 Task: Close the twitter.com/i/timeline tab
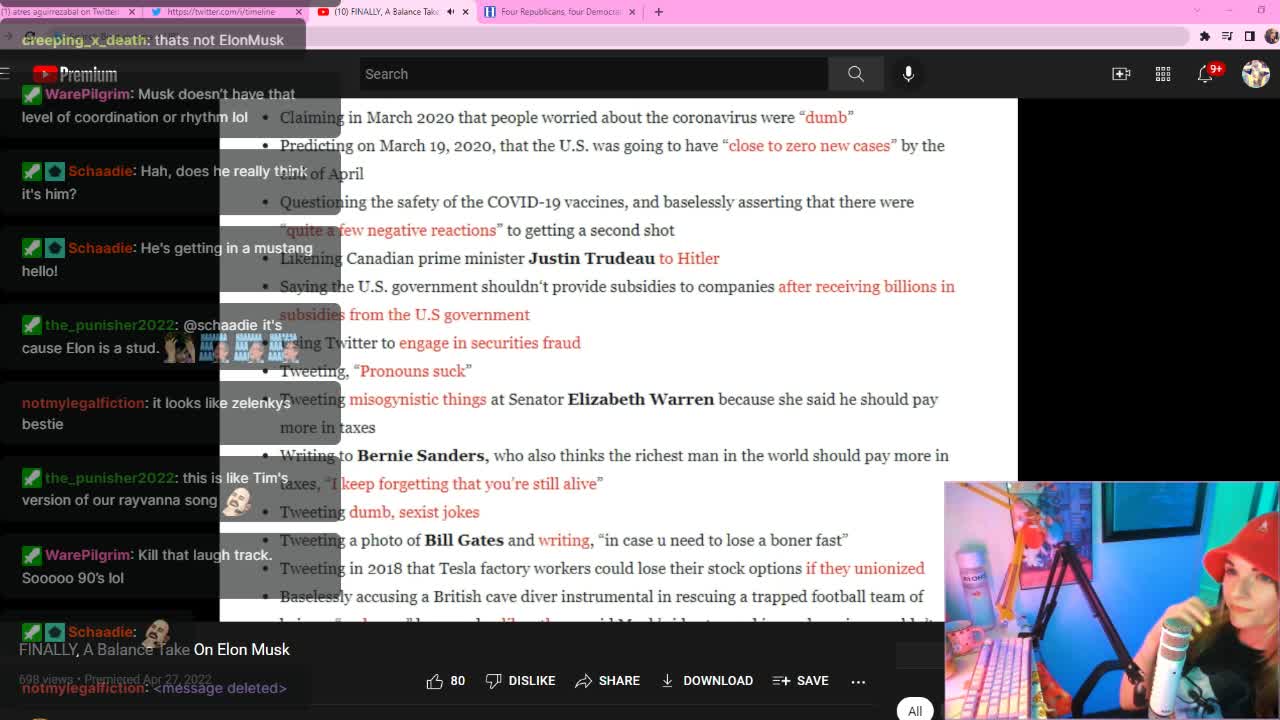click(299, 12)
